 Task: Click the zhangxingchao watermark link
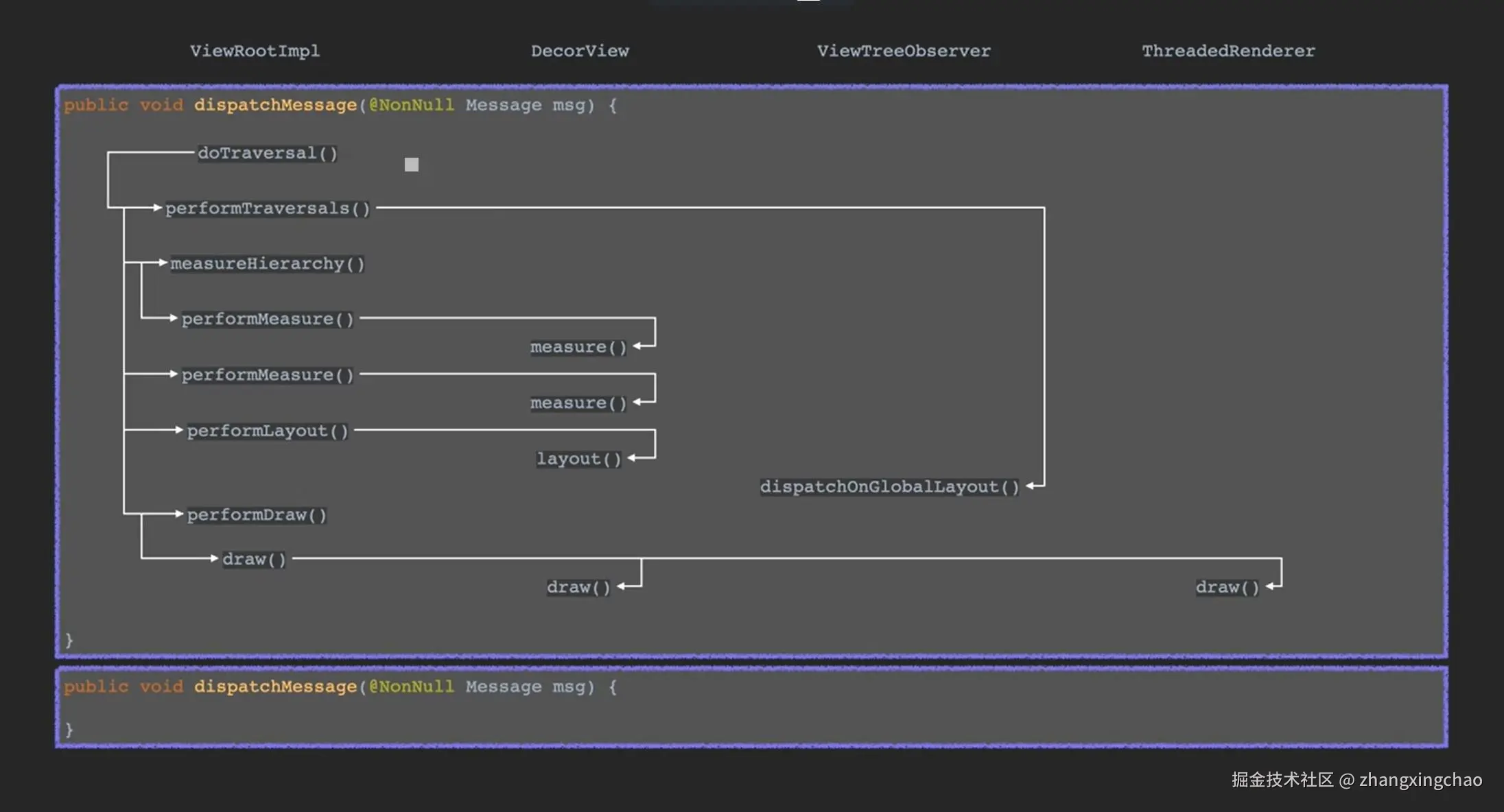tap(1420, 780)
